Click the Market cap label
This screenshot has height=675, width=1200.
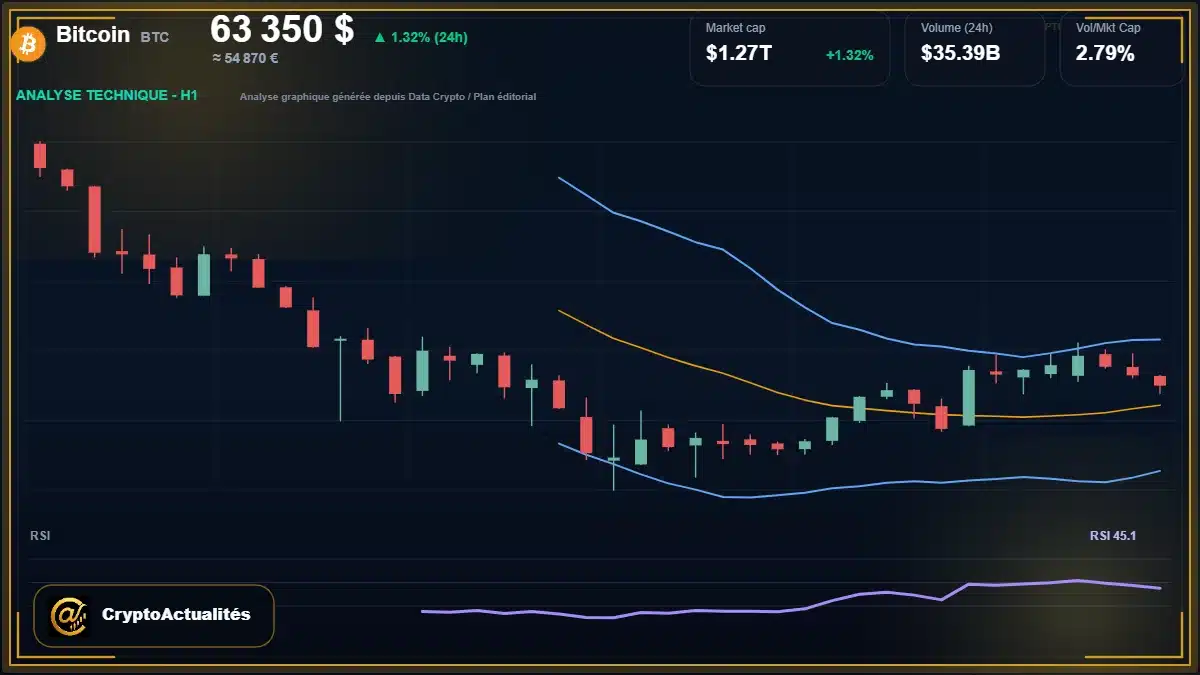click(735, 28)
